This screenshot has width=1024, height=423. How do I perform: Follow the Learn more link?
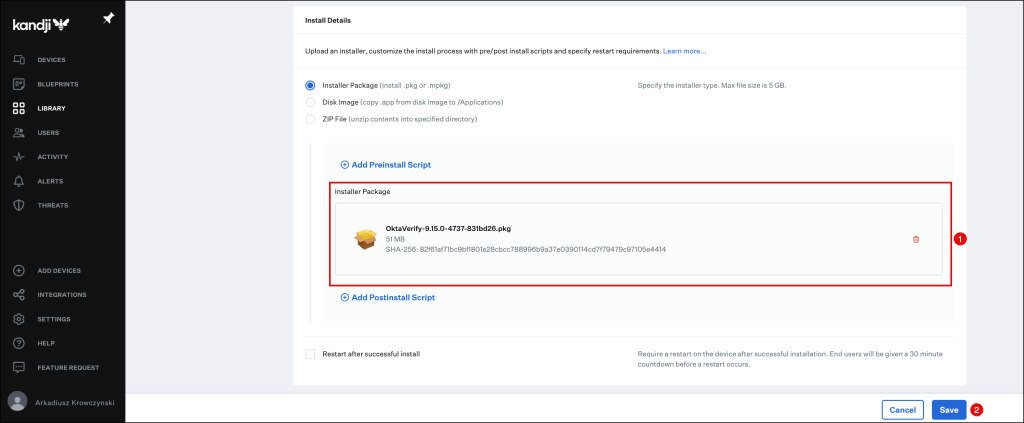[684, 50]
